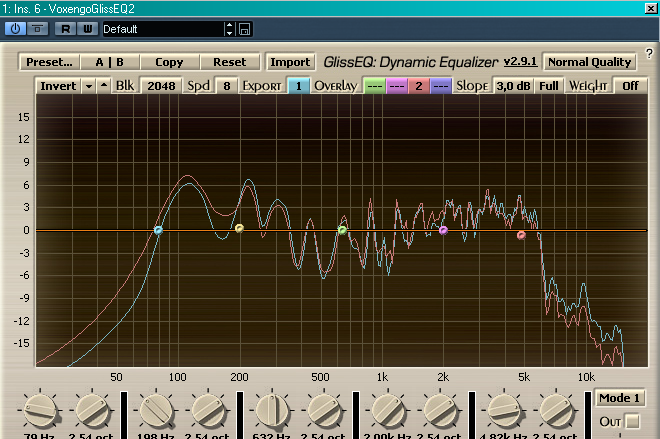Toggle the Out checkbox
The width and height of the screenshot is (660, 439).
point(632,421)
